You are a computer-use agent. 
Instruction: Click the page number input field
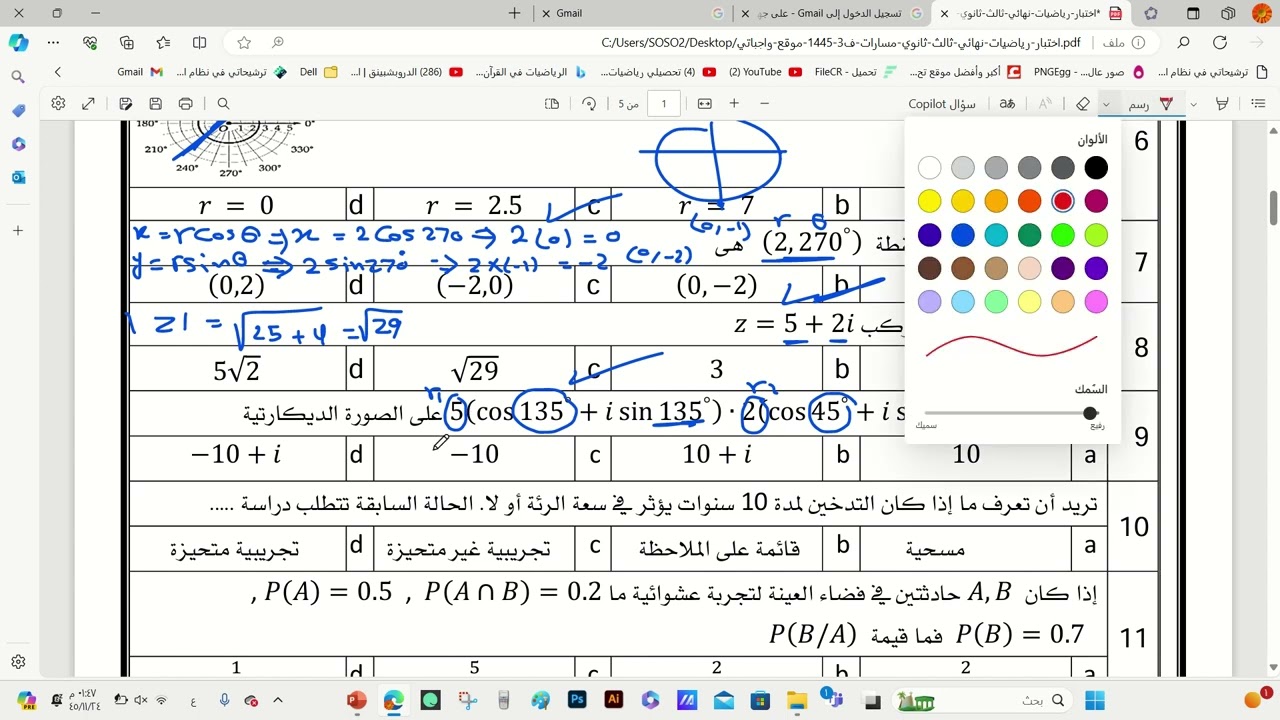point(663,104)
